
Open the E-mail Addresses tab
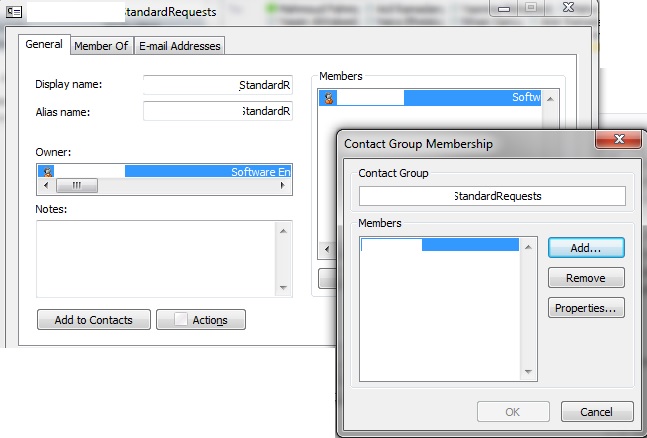point(179,46)
